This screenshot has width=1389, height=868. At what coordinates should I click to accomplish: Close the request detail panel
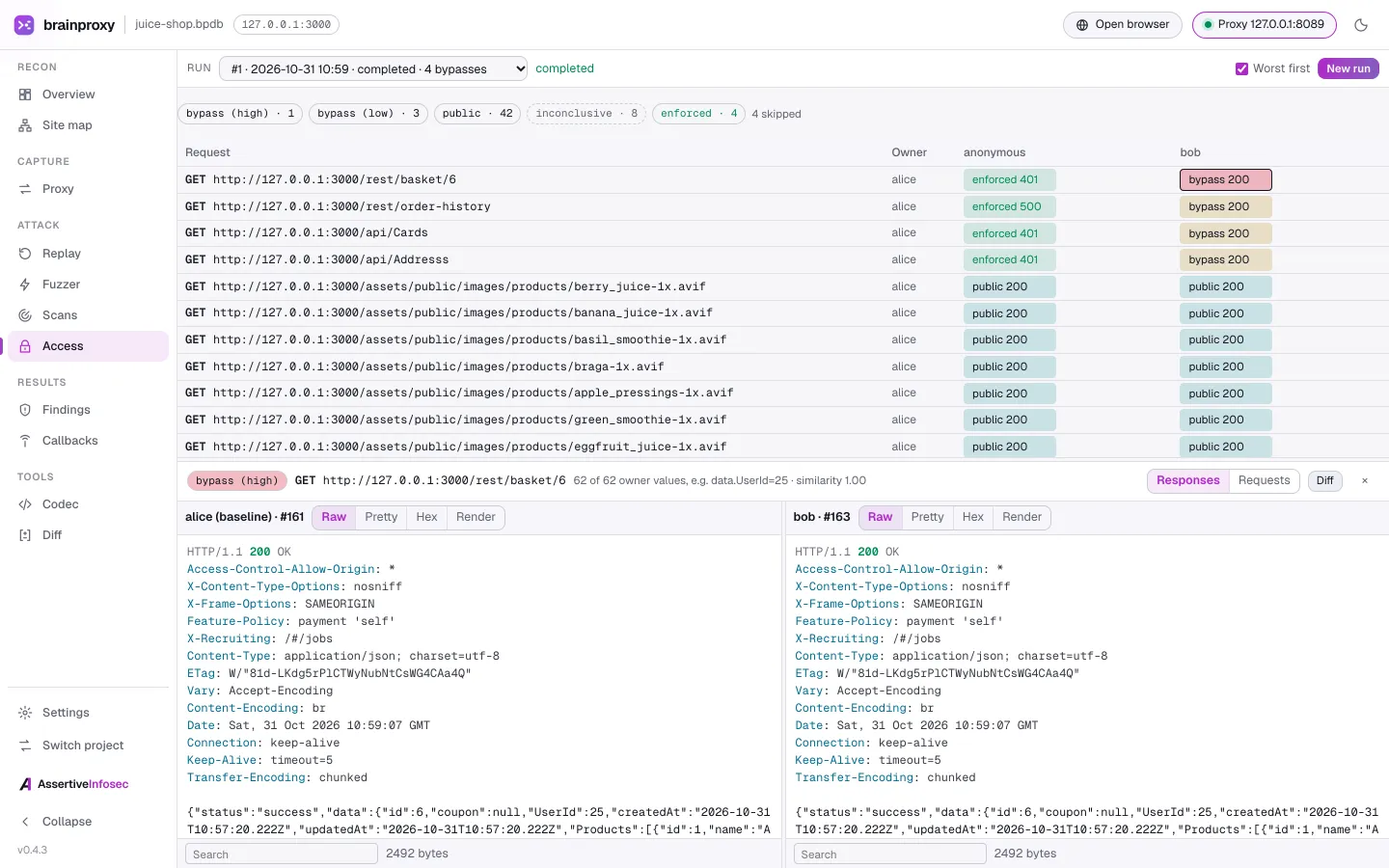[x=1364, y=480]
